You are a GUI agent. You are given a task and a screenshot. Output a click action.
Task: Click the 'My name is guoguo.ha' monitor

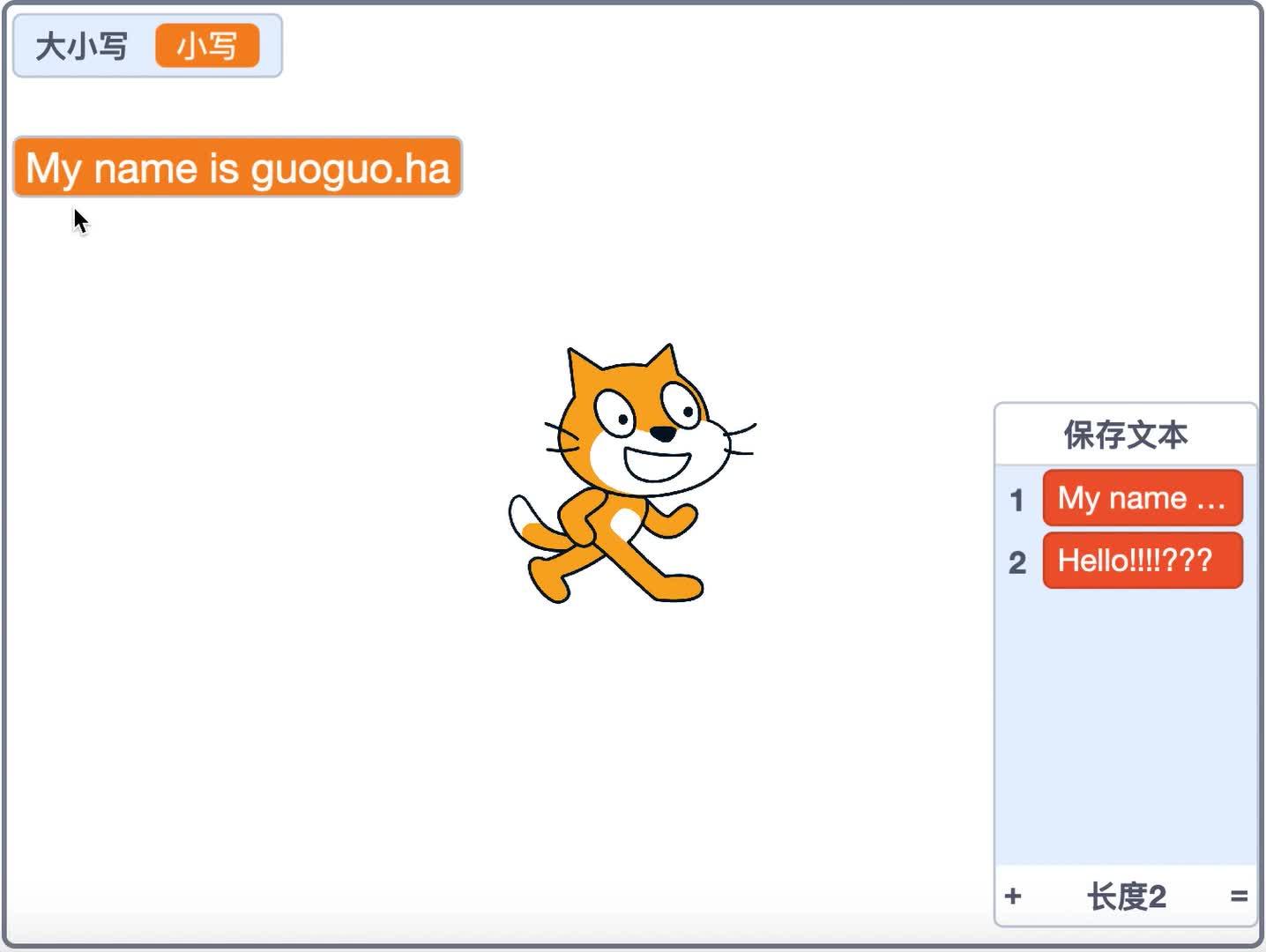pyautogui.click(x=237, y=167)
